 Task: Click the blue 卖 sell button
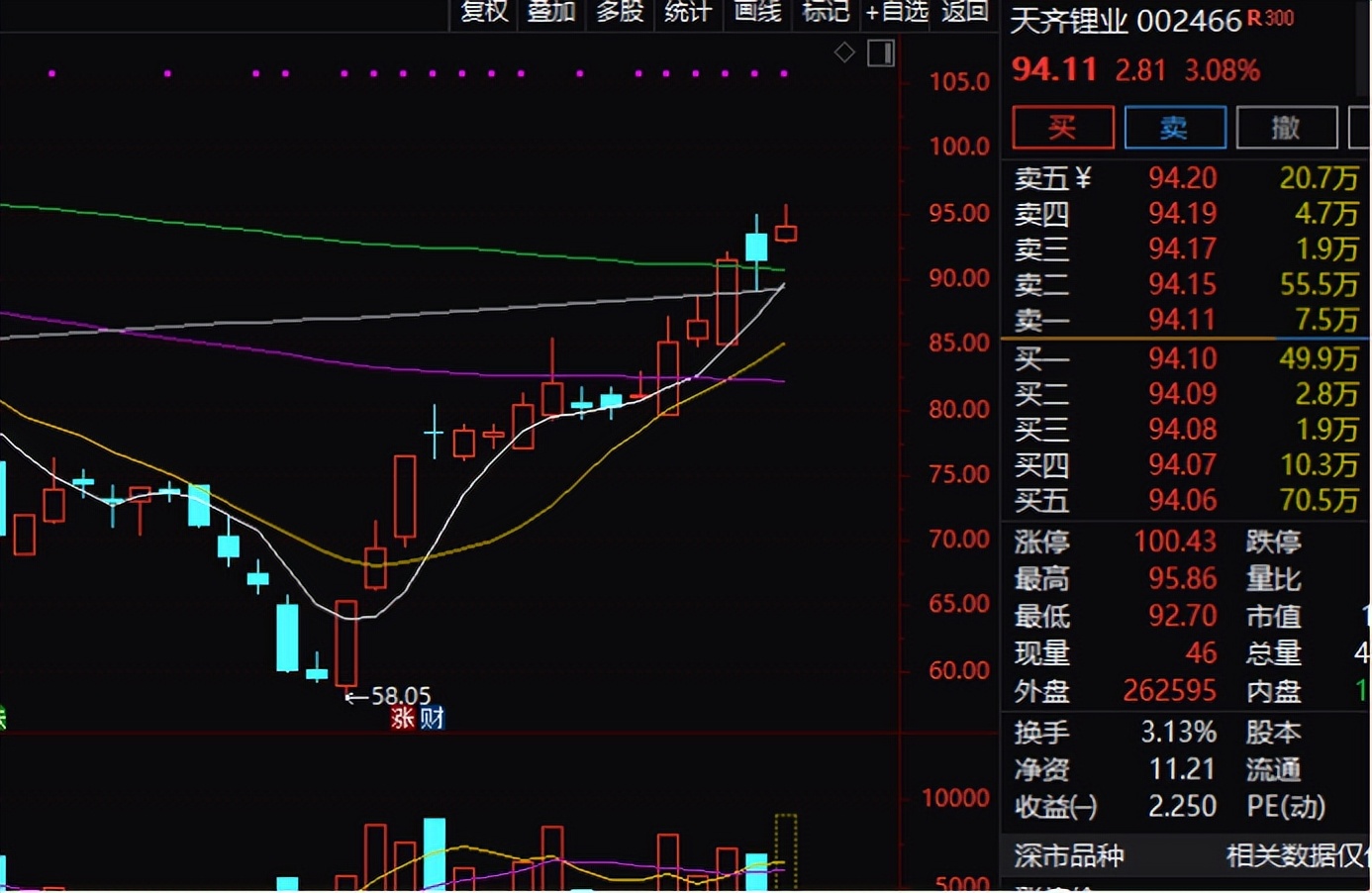pyautogui.click(x=1175, y=128)
